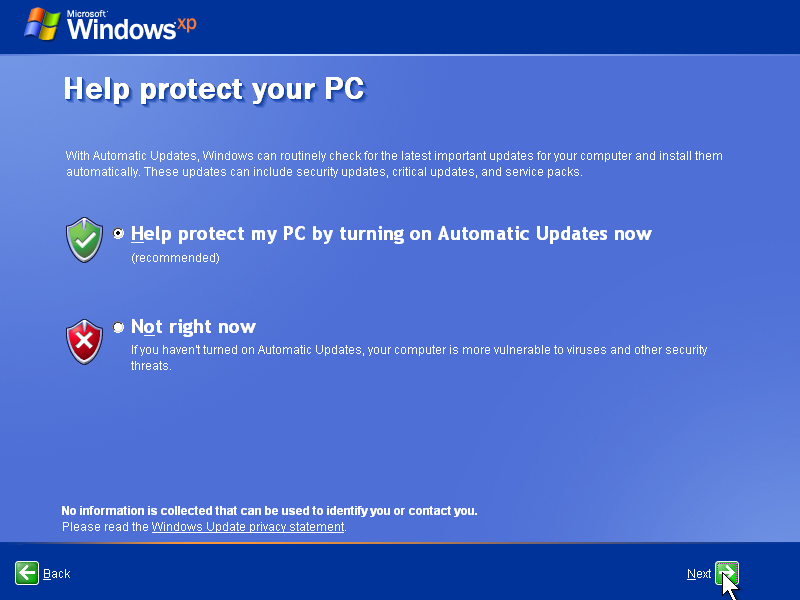Click the X inside the warning shield
This screenshot has height=600, width=800.
click(83, 341)
